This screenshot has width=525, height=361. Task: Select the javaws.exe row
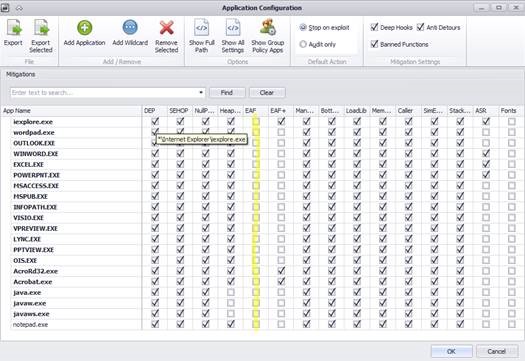pyautogui.click(x=267, y=314)
